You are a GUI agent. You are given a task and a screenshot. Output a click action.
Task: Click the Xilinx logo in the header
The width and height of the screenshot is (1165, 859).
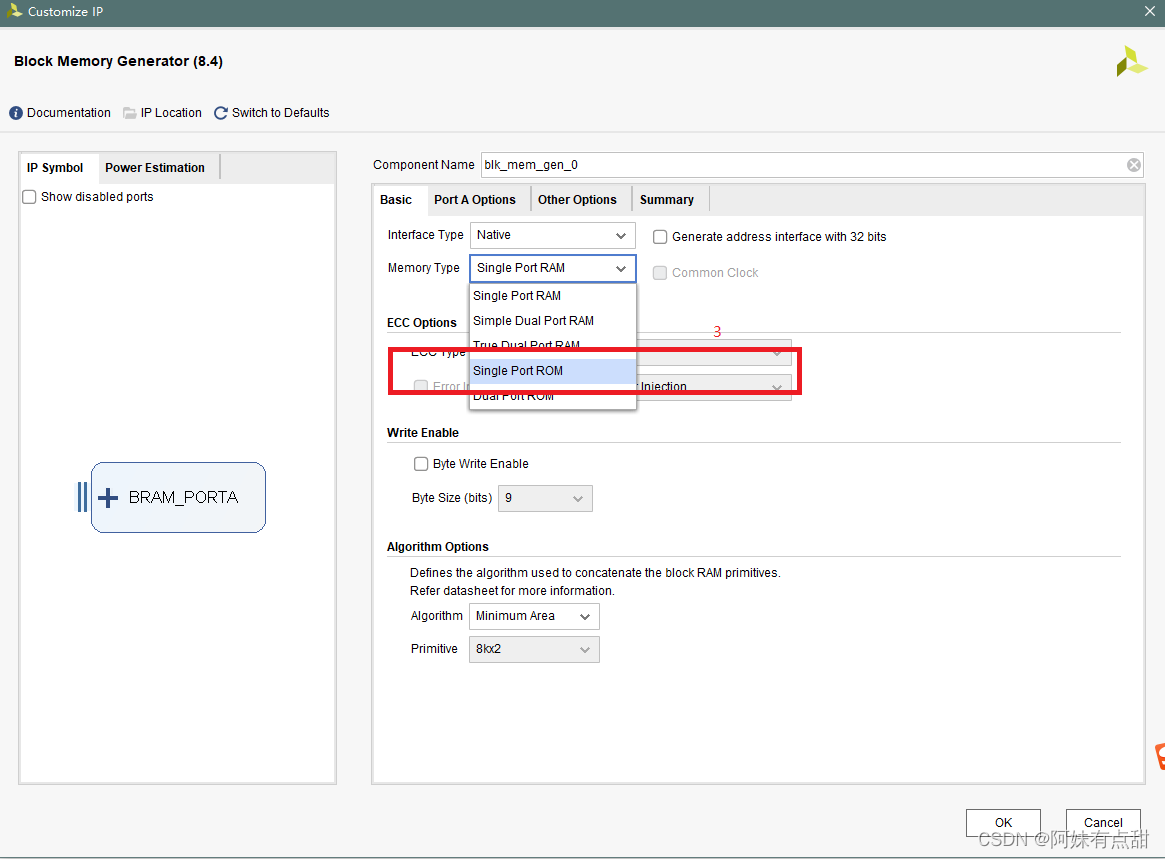[1131, 62]
